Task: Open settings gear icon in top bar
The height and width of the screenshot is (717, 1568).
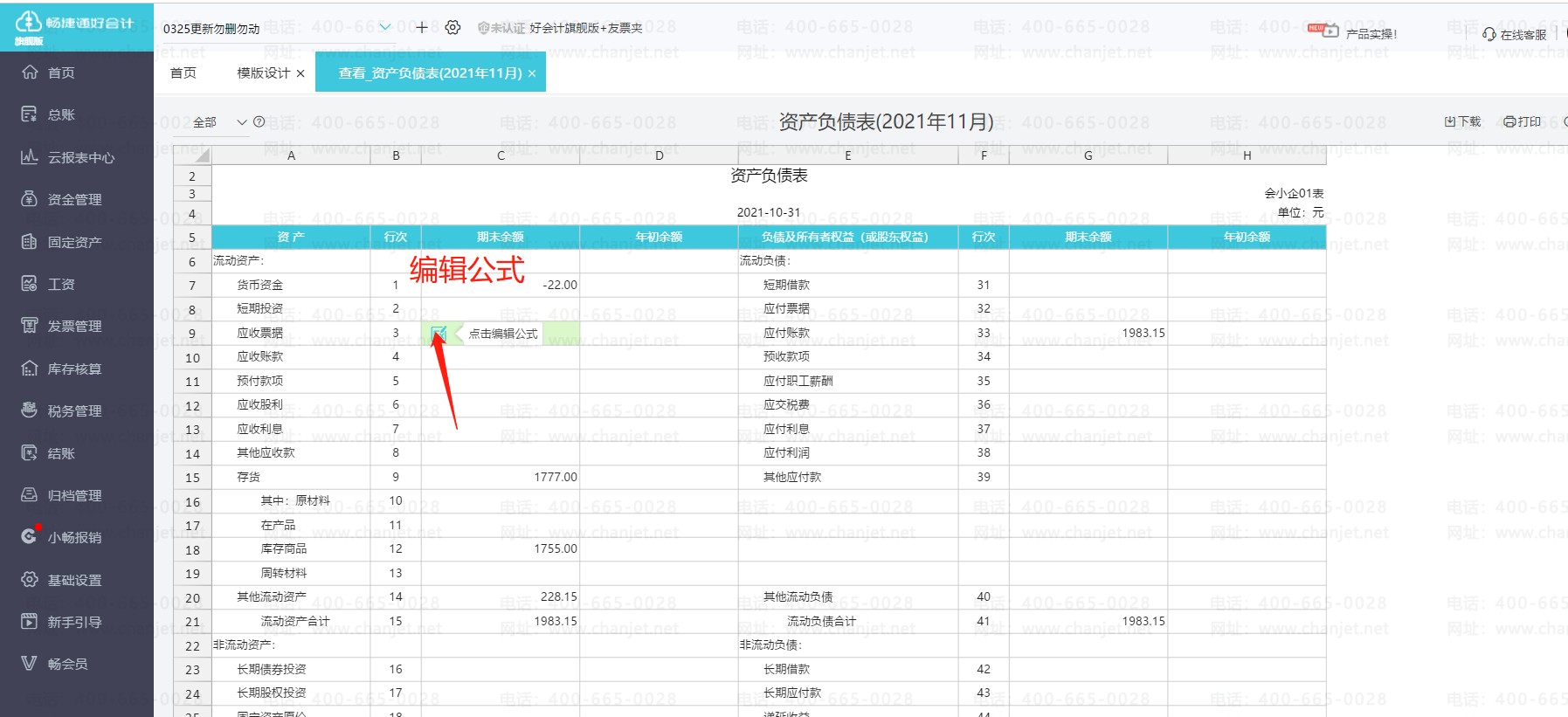Action: 452,28
